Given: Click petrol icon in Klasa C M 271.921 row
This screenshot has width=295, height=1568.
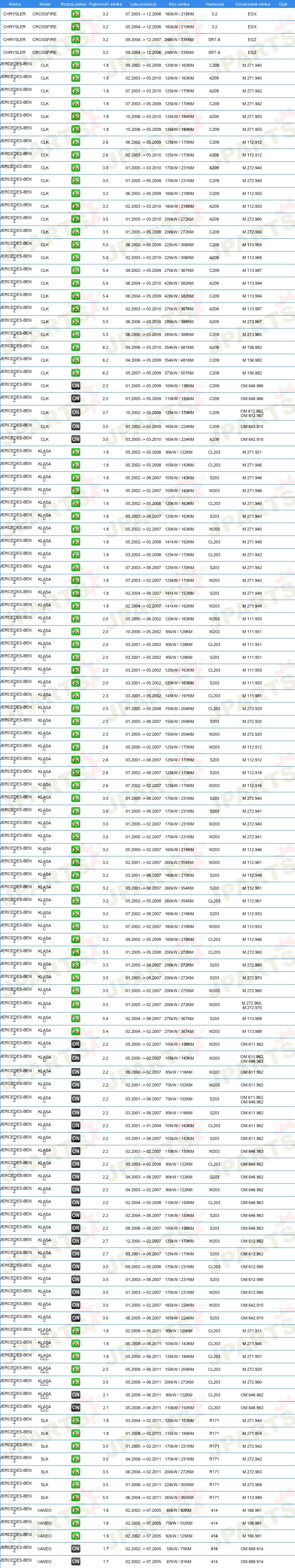Looking at the screenshot, I should click(75, 452).
